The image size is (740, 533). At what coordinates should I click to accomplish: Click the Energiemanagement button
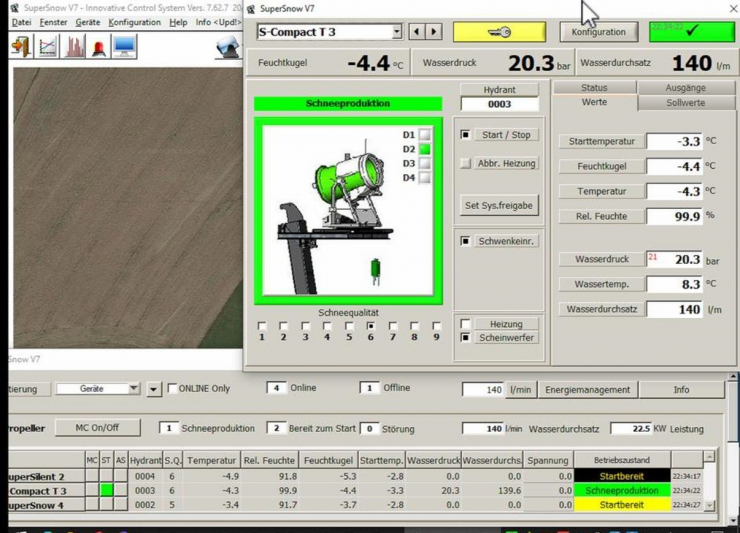coord(587,389)
